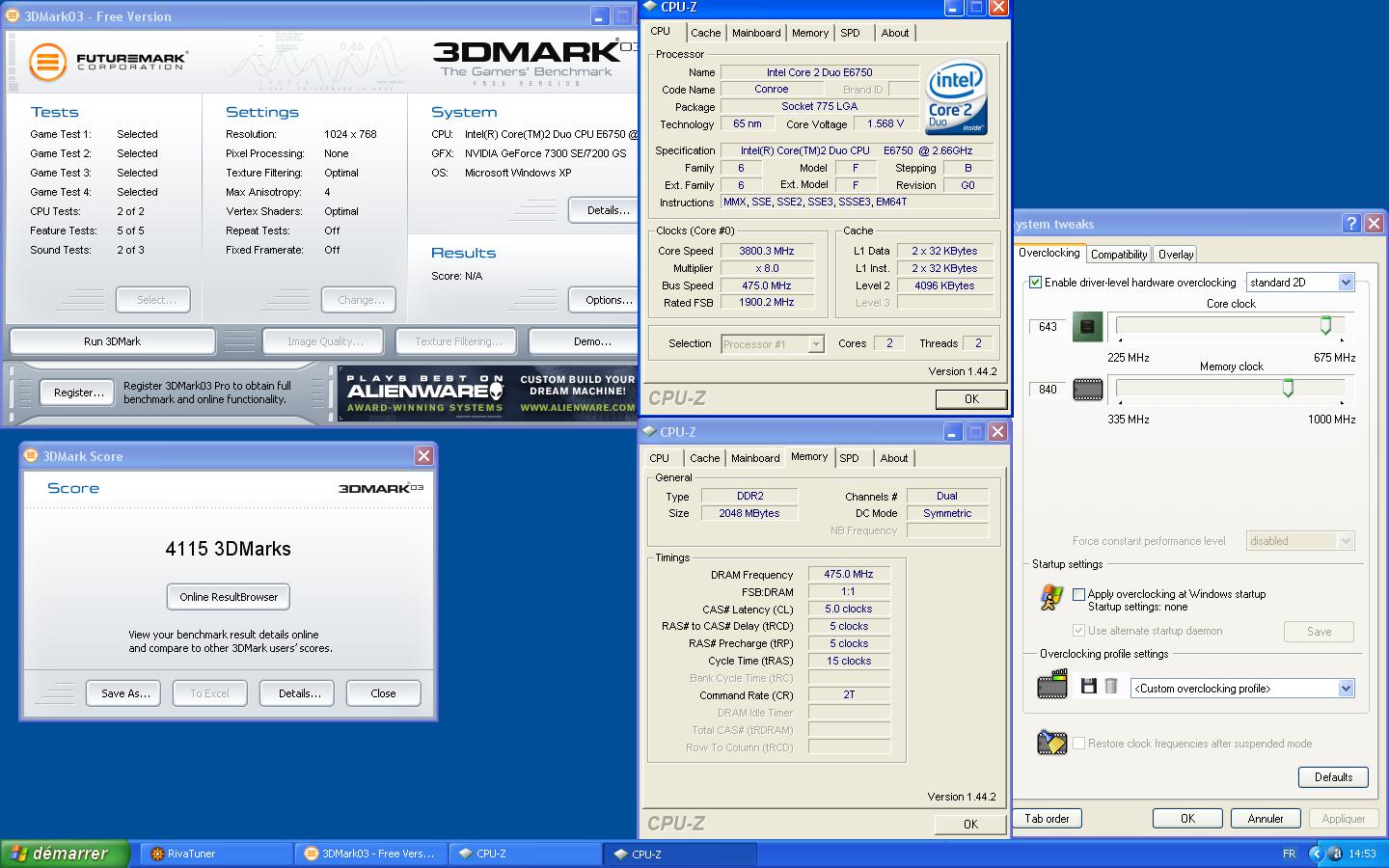This screenshot has height=868, width=1389.
Task: Switch to Compatibility tab in system tweaks
Action: [1119, 255]
